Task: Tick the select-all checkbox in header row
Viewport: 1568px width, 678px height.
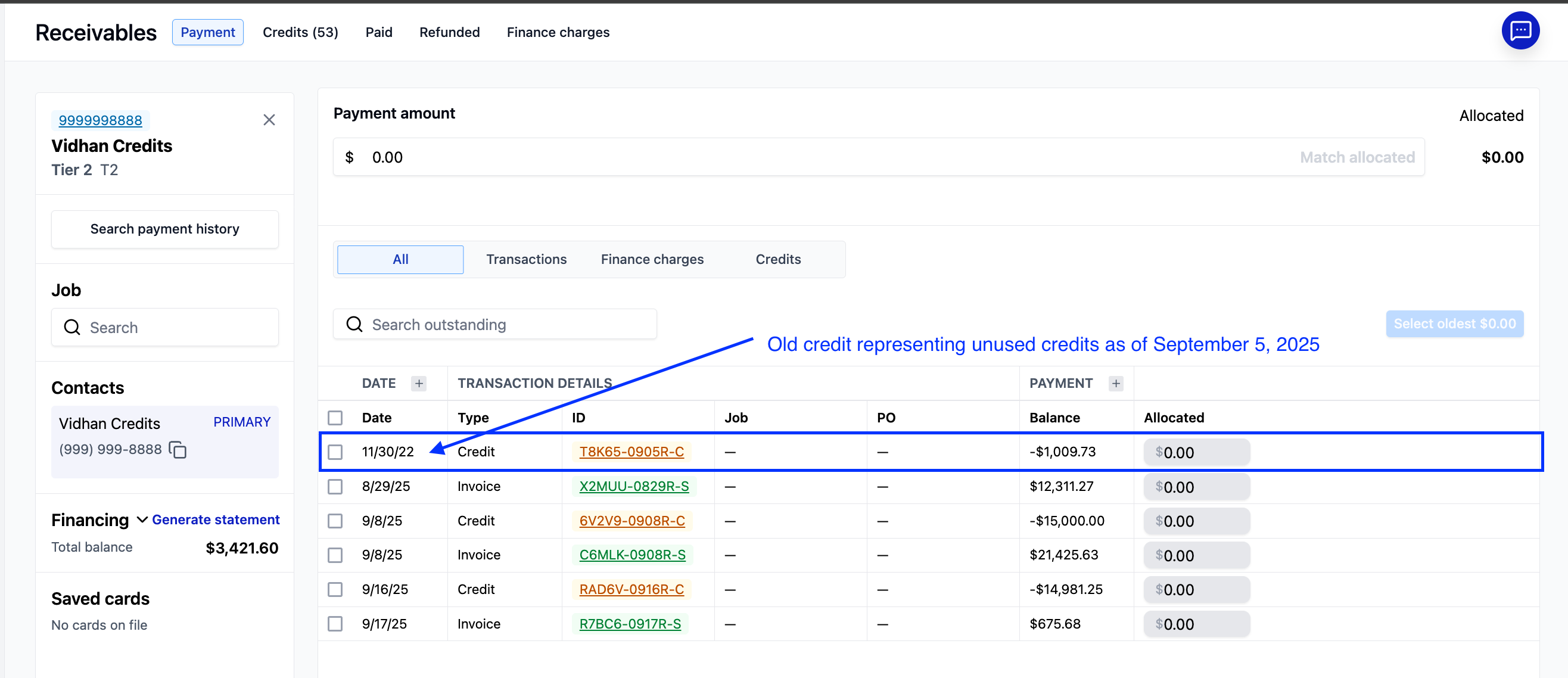Action: [335, 418]
